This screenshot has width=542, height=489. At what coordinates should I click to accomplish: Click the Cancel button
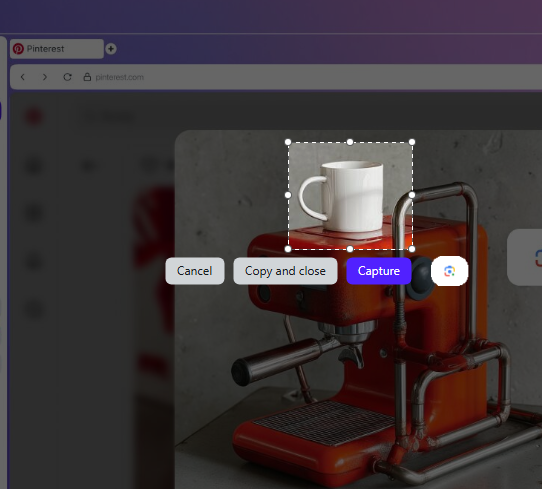click(x=195, y=271)
